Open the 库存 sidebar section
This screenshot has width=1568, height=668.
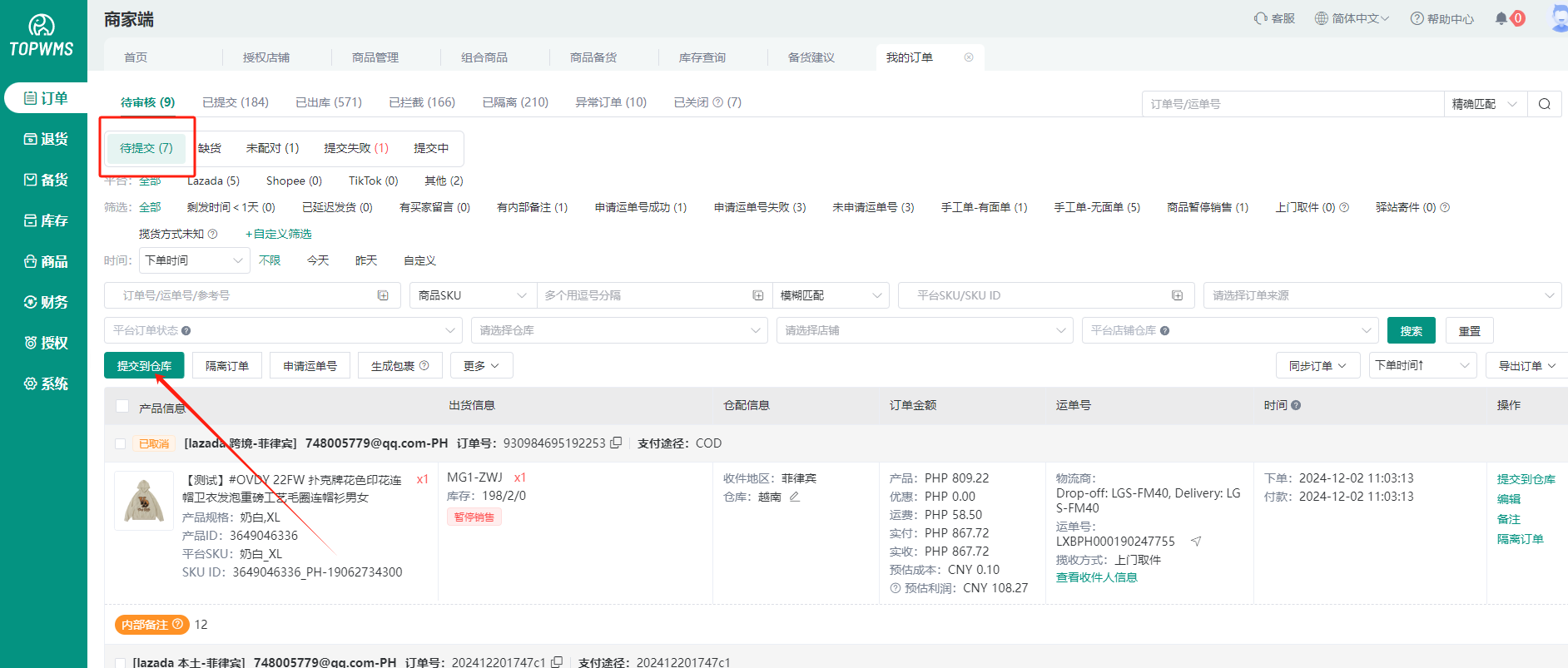(x=46, y=220)
